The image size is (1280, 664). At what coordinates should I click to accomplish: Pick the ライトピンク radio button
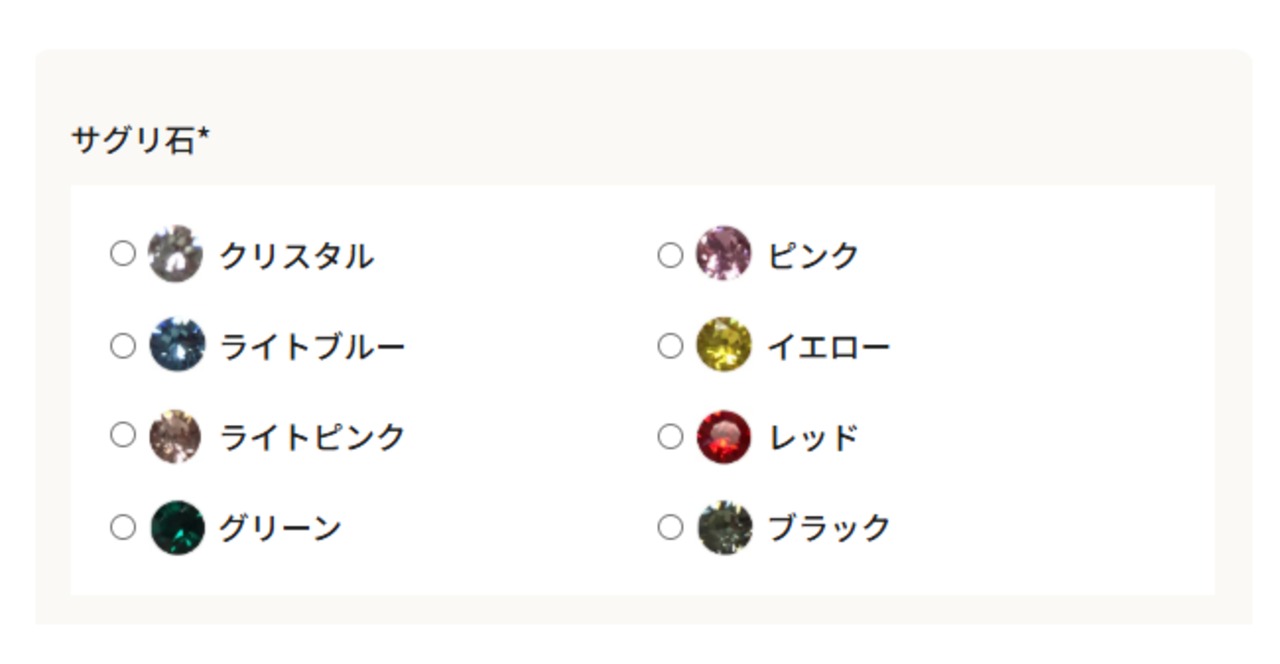coord(122,435)
